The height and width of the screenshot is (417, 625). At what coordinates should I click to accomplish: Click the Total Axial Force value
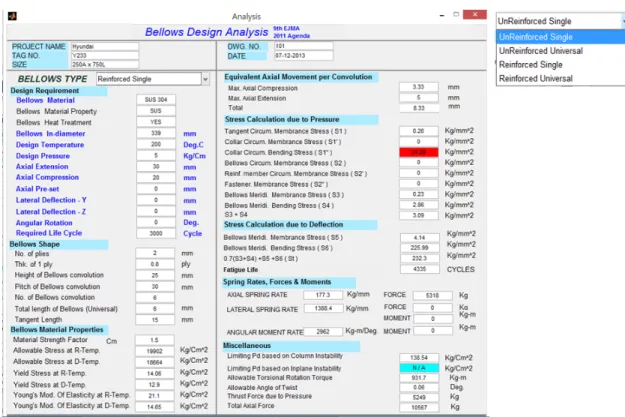(x=419, y=407)
